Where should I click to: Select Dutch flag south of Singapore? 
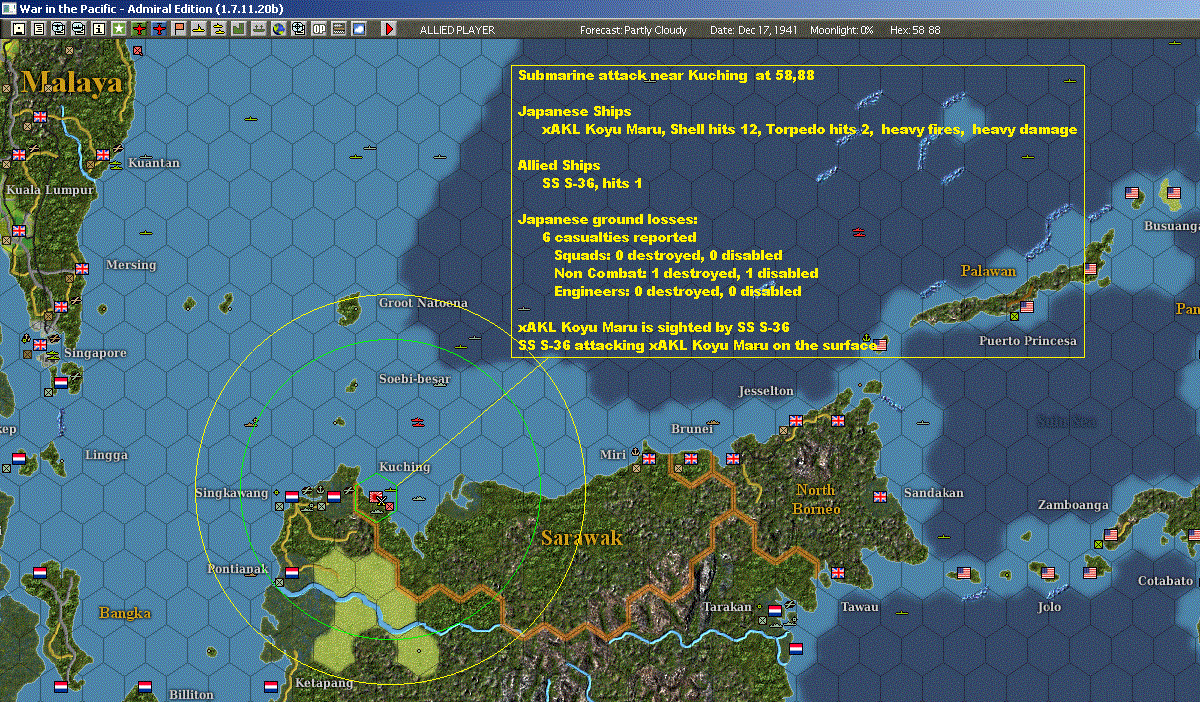(61, 382)
